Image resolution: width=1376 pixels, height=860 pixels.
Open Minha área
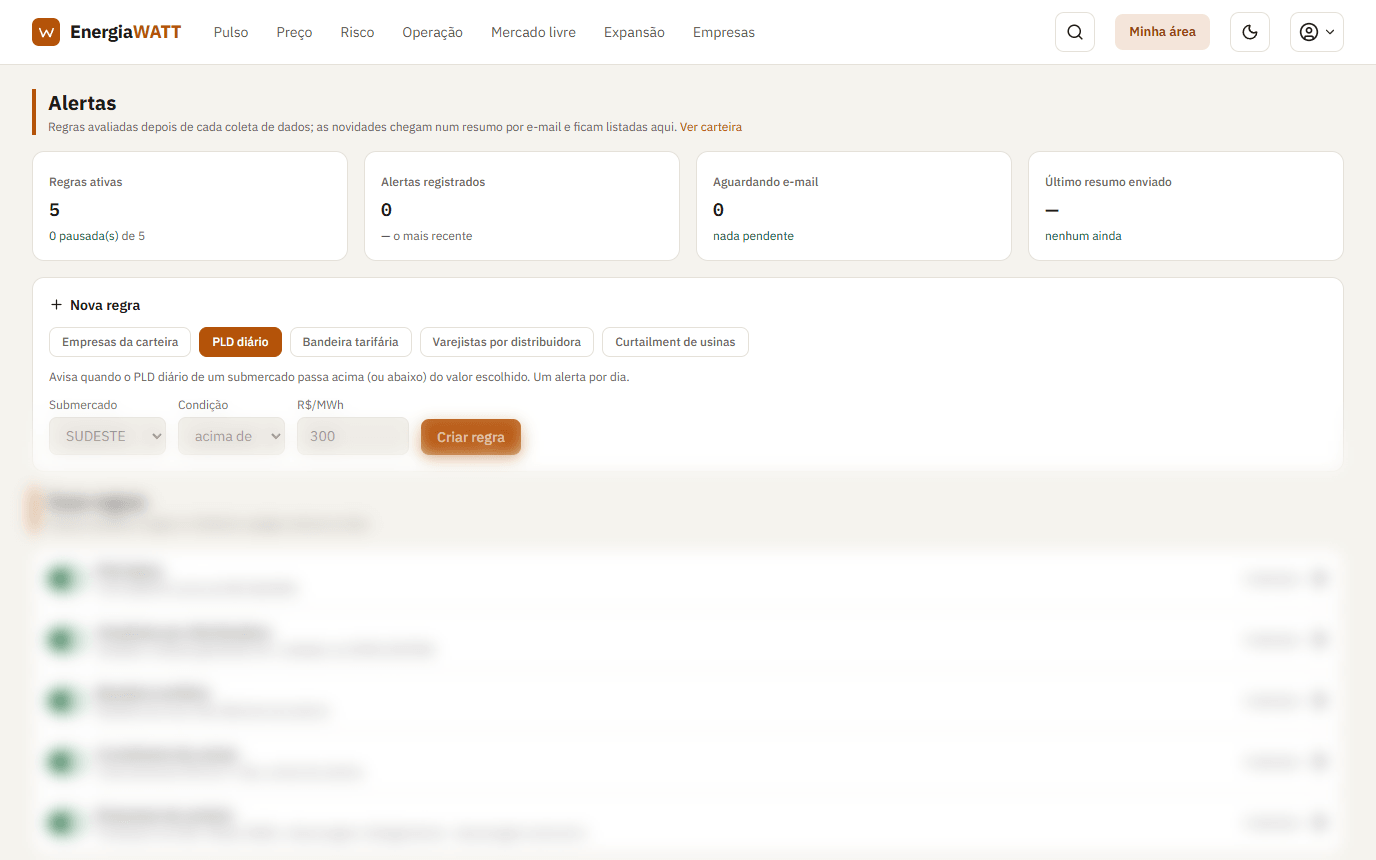pos(1162,32)
